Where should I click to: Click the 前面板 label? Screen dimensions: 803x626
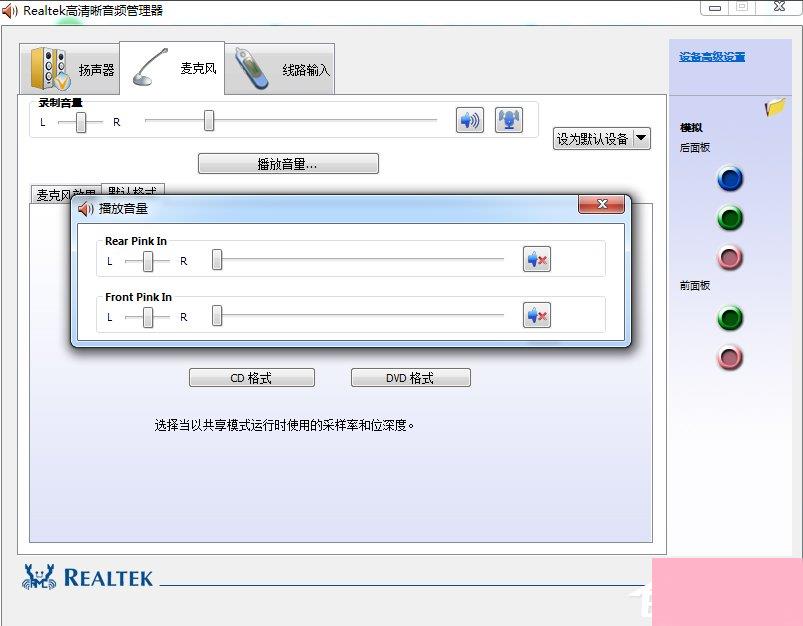coord(695,285)
